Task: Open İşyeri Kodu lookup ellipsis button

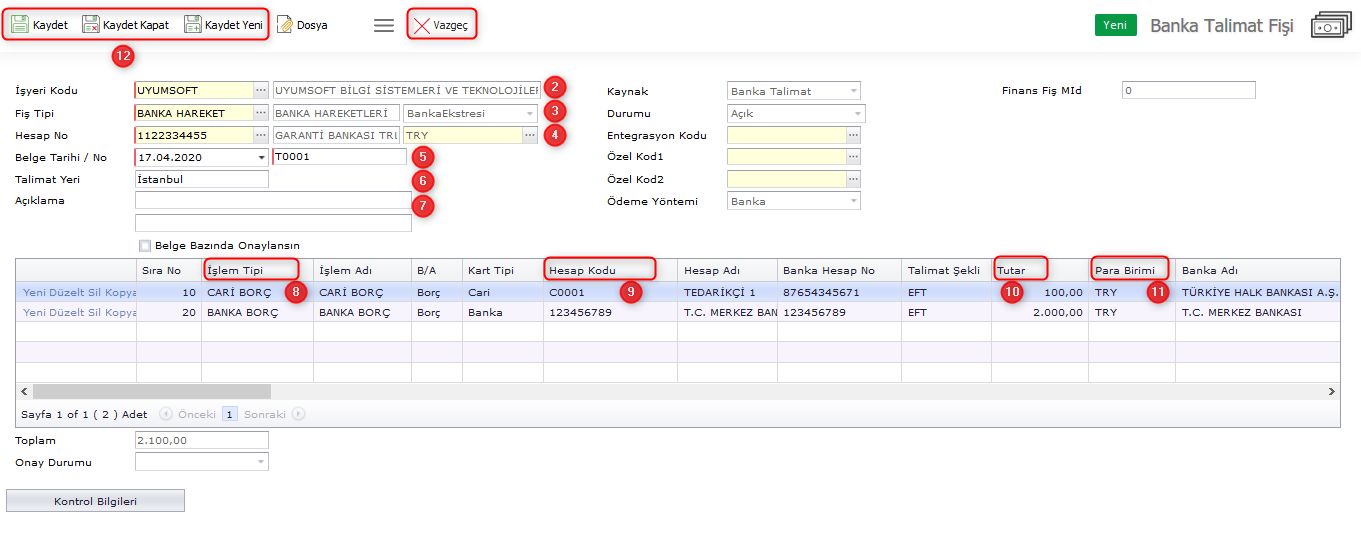Action: pos(261,90)
